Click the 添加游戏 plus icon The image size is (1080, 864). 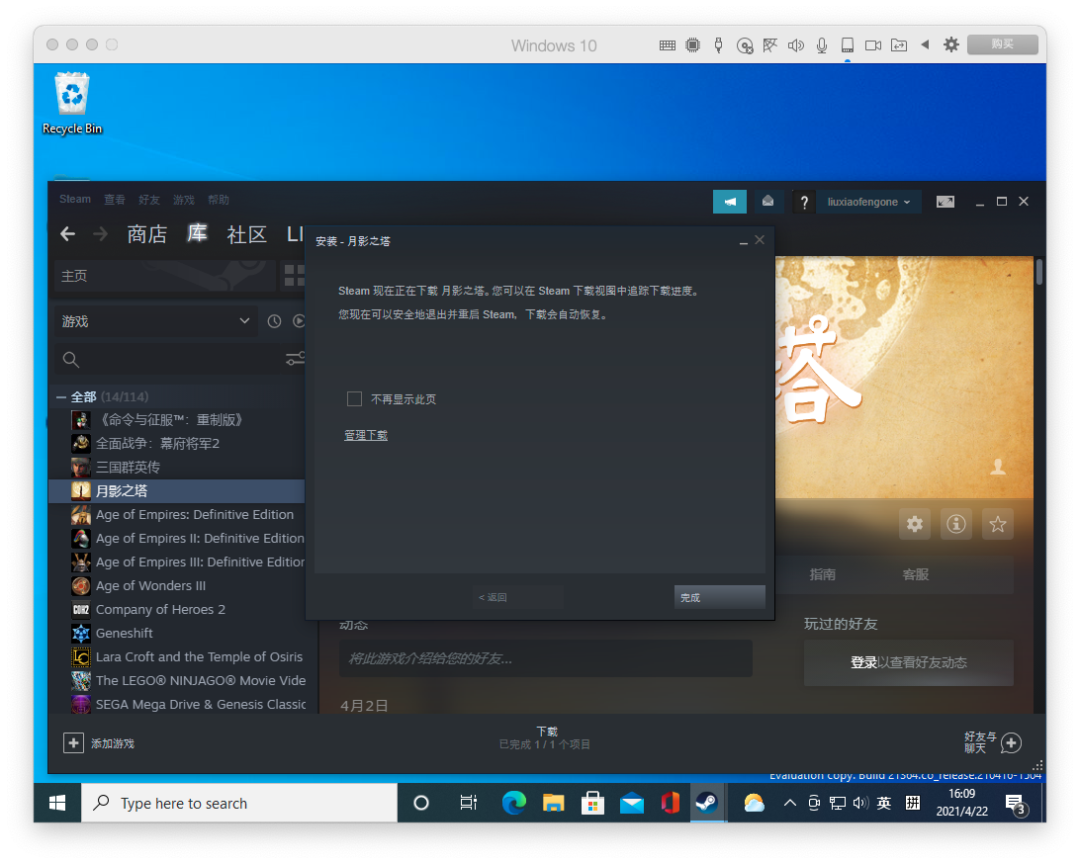(x=73, y=743)
